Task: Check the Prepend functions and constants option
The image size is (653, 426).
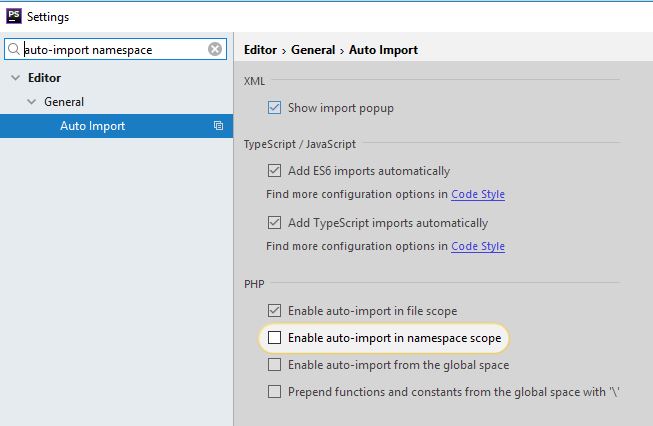Action: 274,392
